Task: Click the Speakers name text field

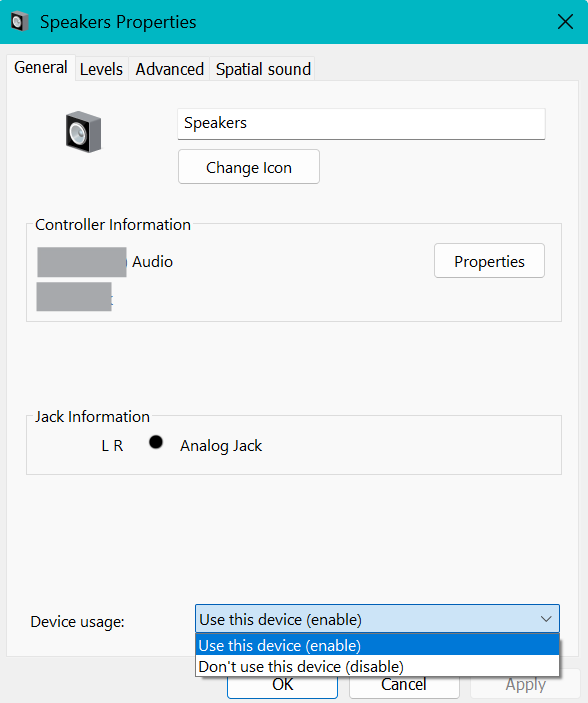Action: point(362,123)
